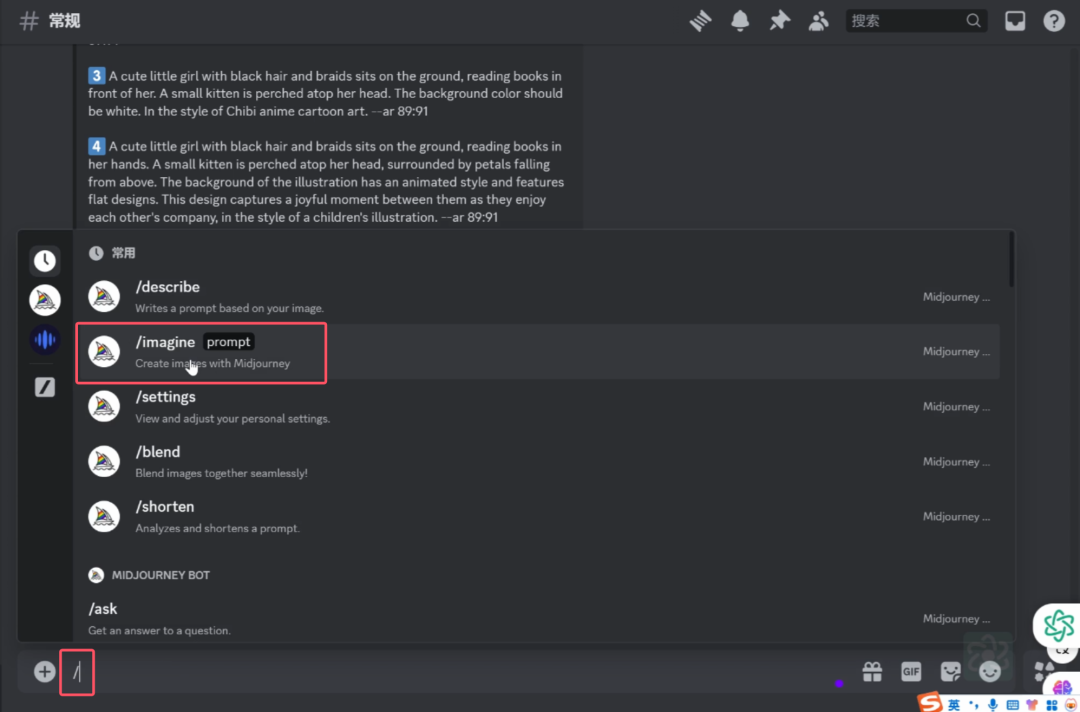Open the Threads icon in channel header
1080x712 pixels.
[700, 21]
